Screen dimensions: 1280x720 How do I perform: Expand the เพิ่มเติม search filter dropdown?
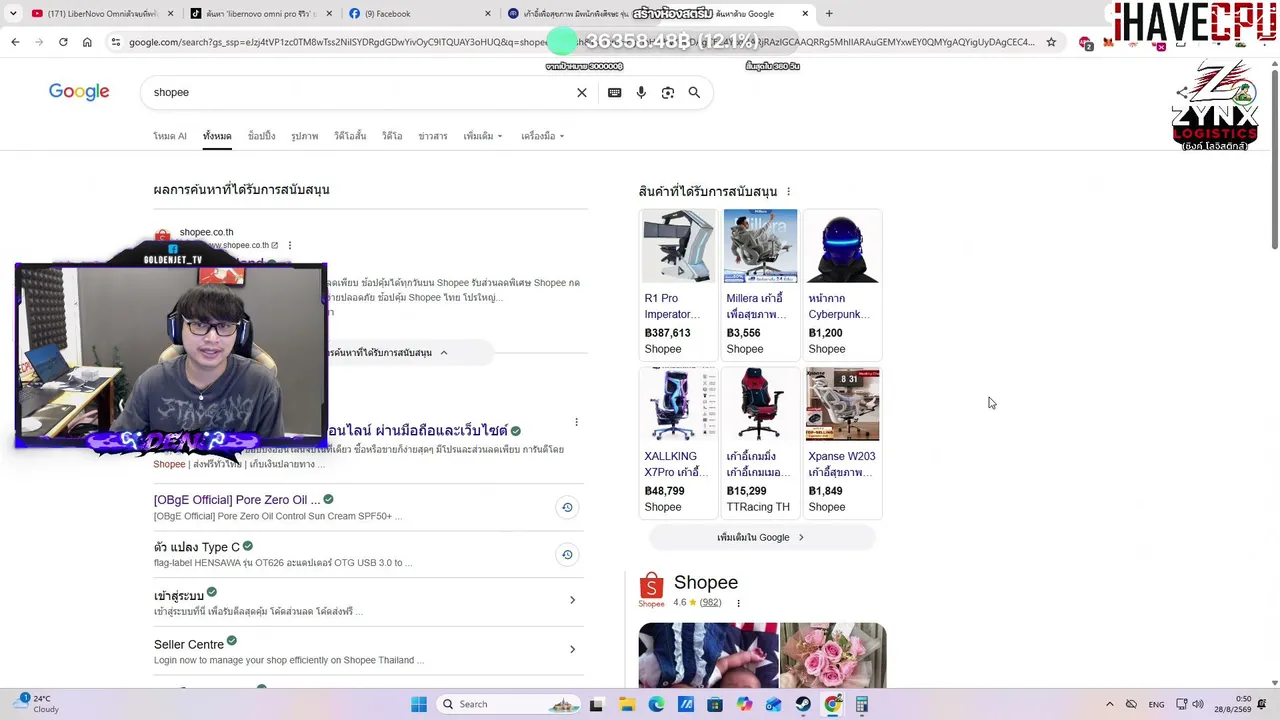pos(483,136)
